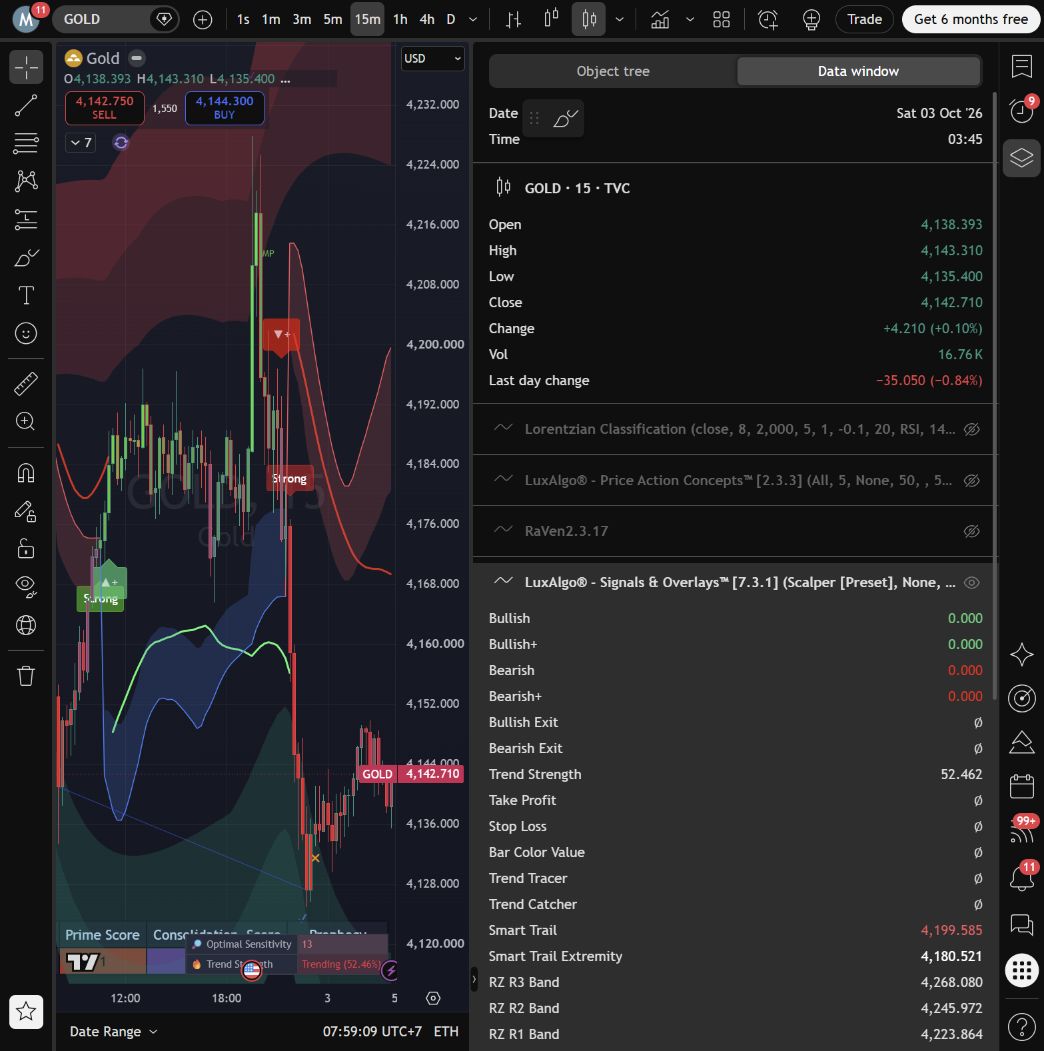Select the 4h timeframe
Viewport: 1044px width, 1051px height.
pos(427,19)
